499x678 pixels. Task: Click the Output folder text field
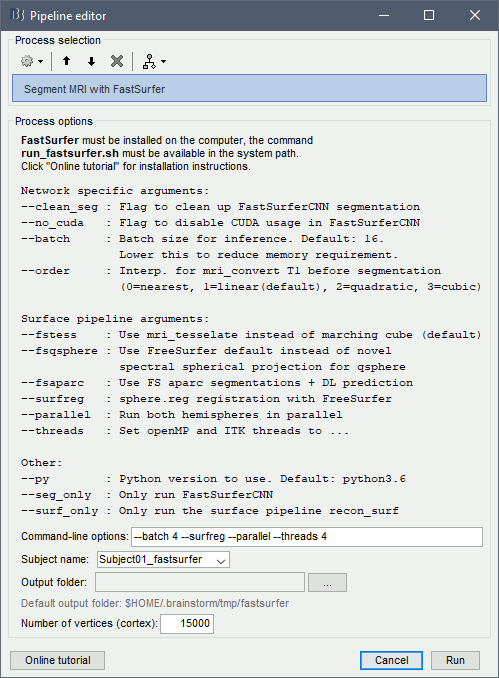click(x=200, y=582)
